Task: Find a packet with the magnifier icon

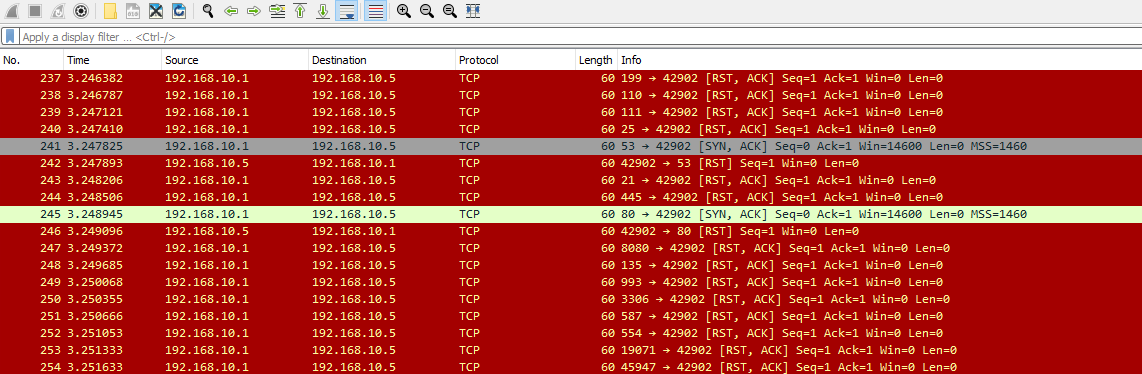Action: (208, 11)
